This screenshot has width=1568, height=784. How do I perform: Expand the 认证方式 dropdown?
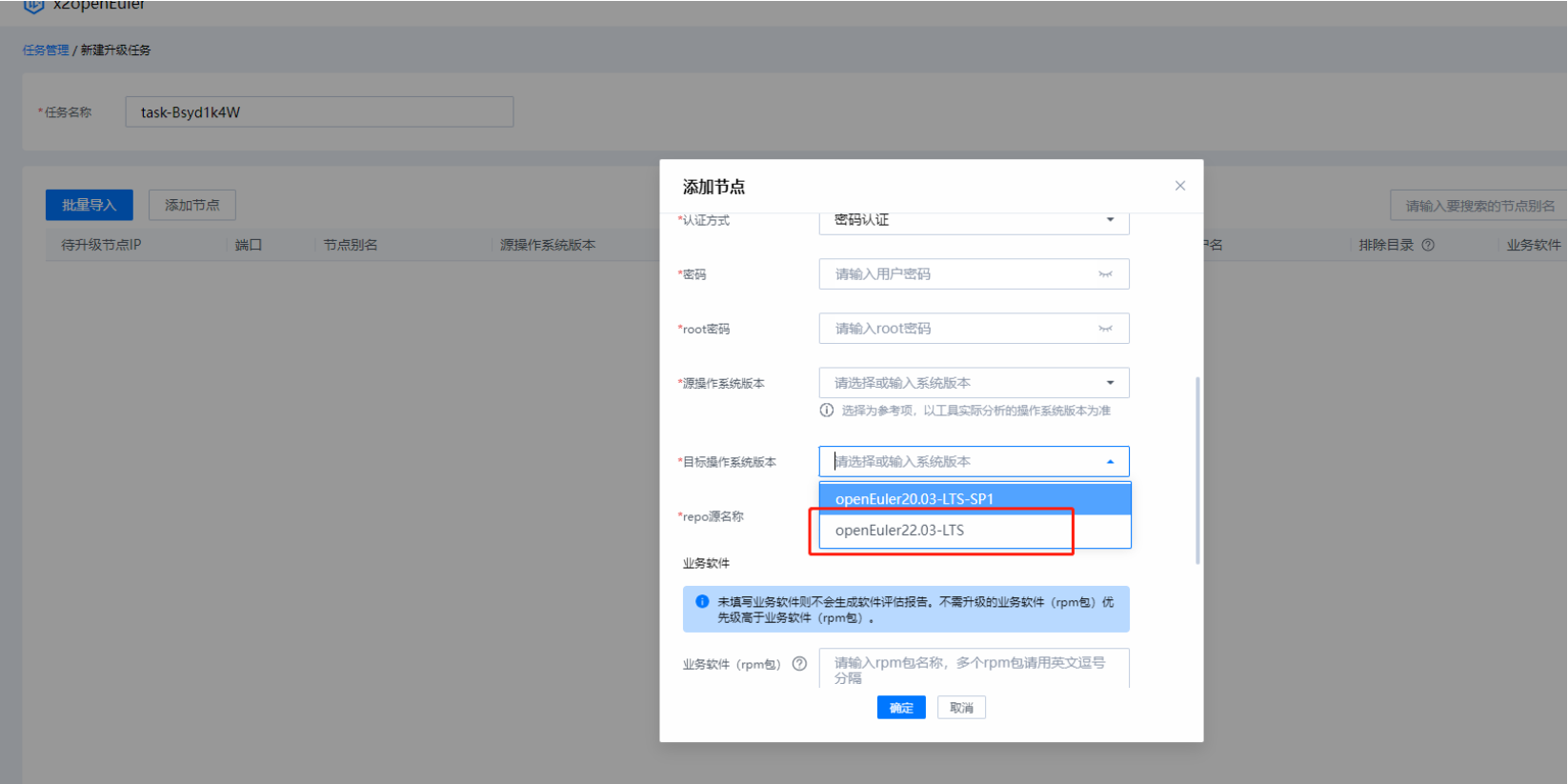coord(1110,220)
